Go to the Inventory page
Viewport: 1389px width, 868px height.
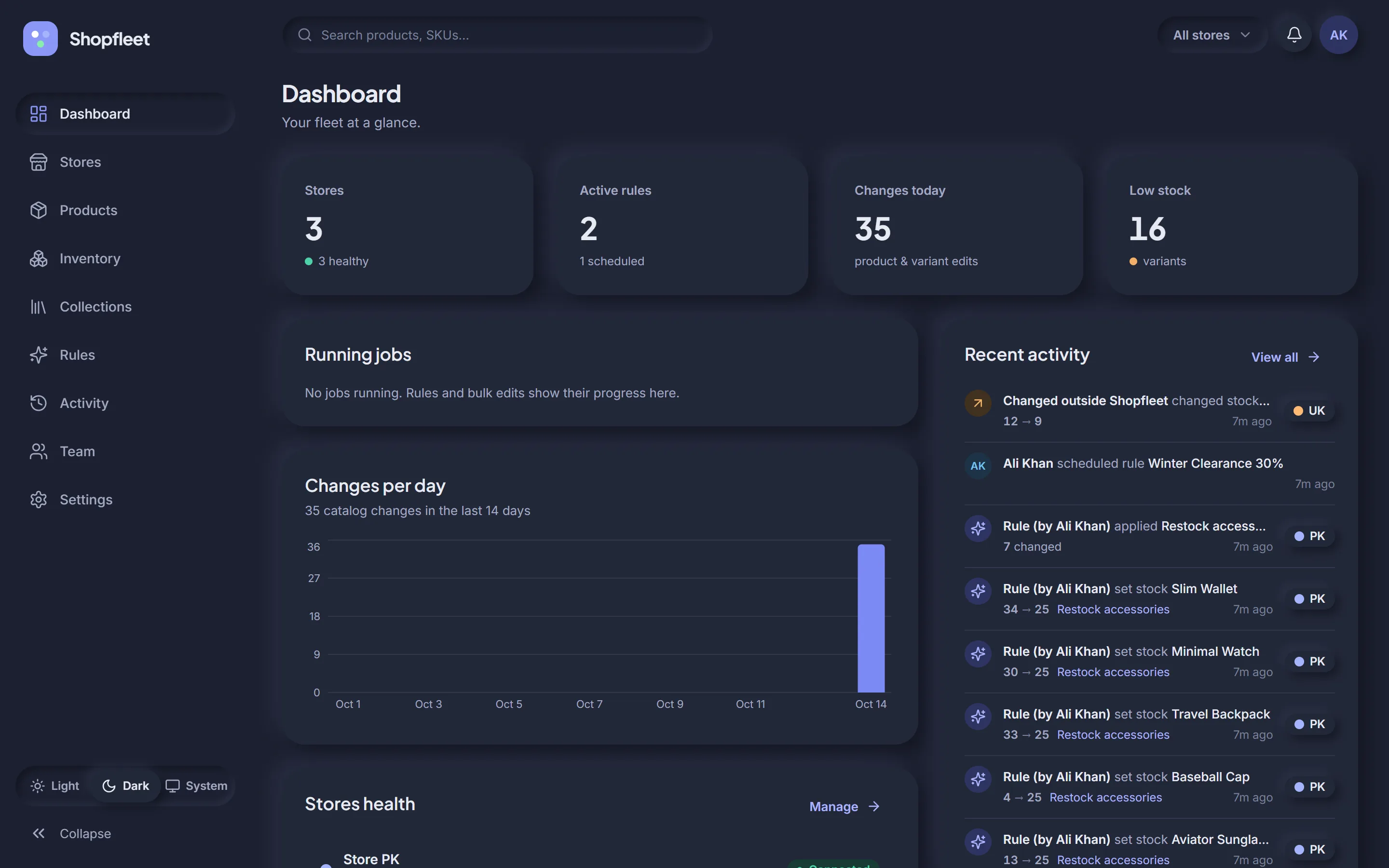124,258
